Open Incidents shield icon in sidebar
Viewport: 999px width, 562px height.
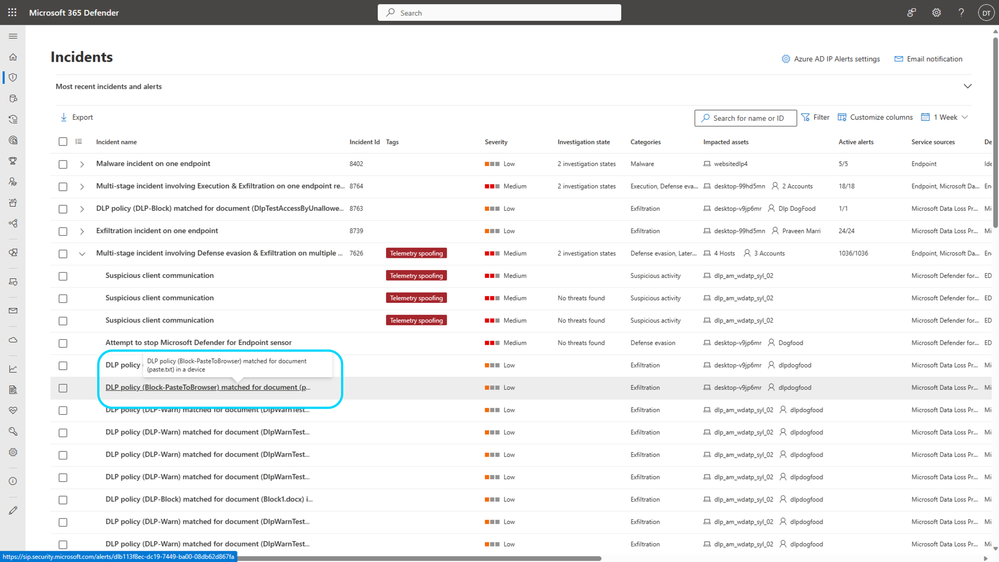(13, 77)
